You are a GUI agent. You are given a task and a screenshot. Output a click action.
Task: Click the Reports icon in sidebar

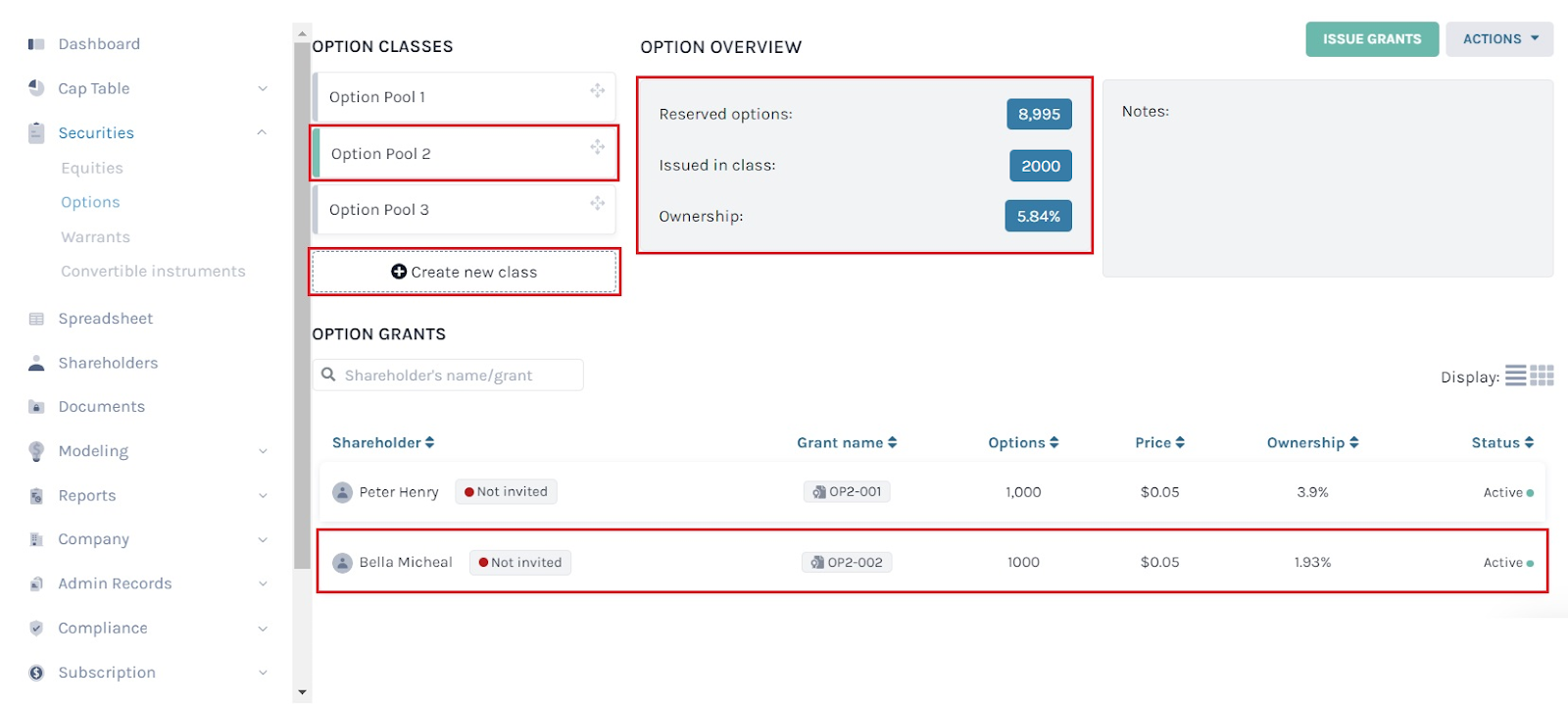click(x=36, y=496)
